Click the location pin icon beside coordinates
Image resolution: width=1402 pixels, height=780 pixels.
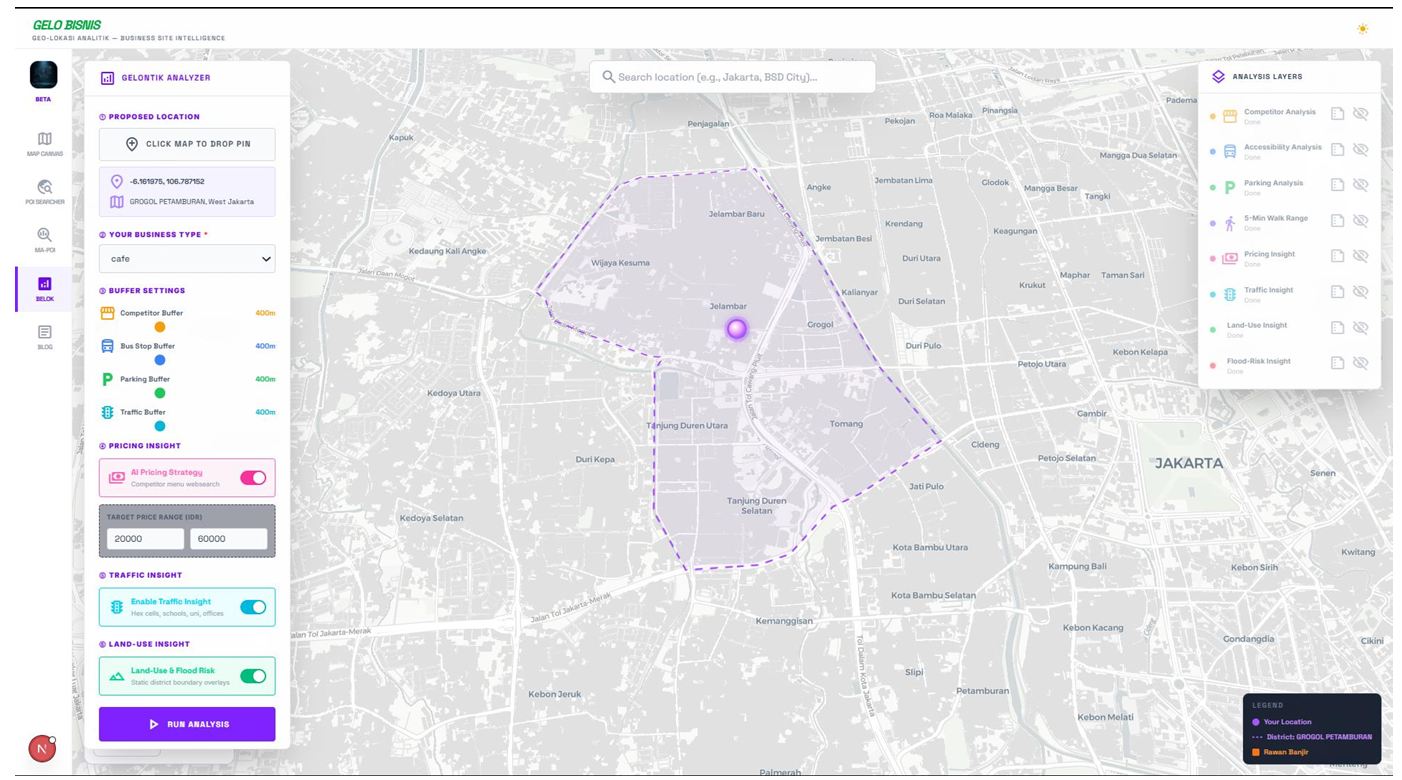tap(117, 182)
